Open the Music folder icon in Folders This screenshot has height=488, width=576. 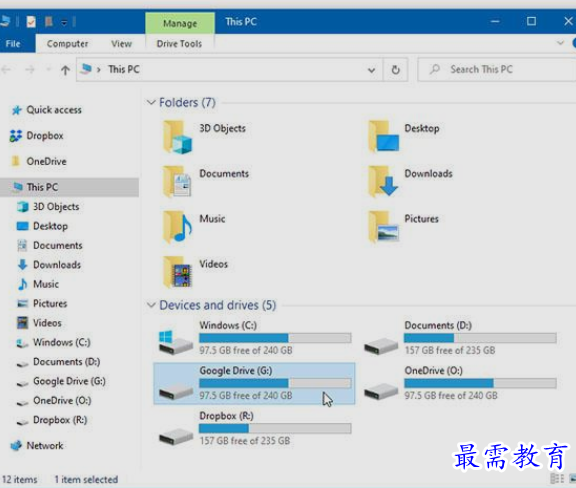[178, 227]
